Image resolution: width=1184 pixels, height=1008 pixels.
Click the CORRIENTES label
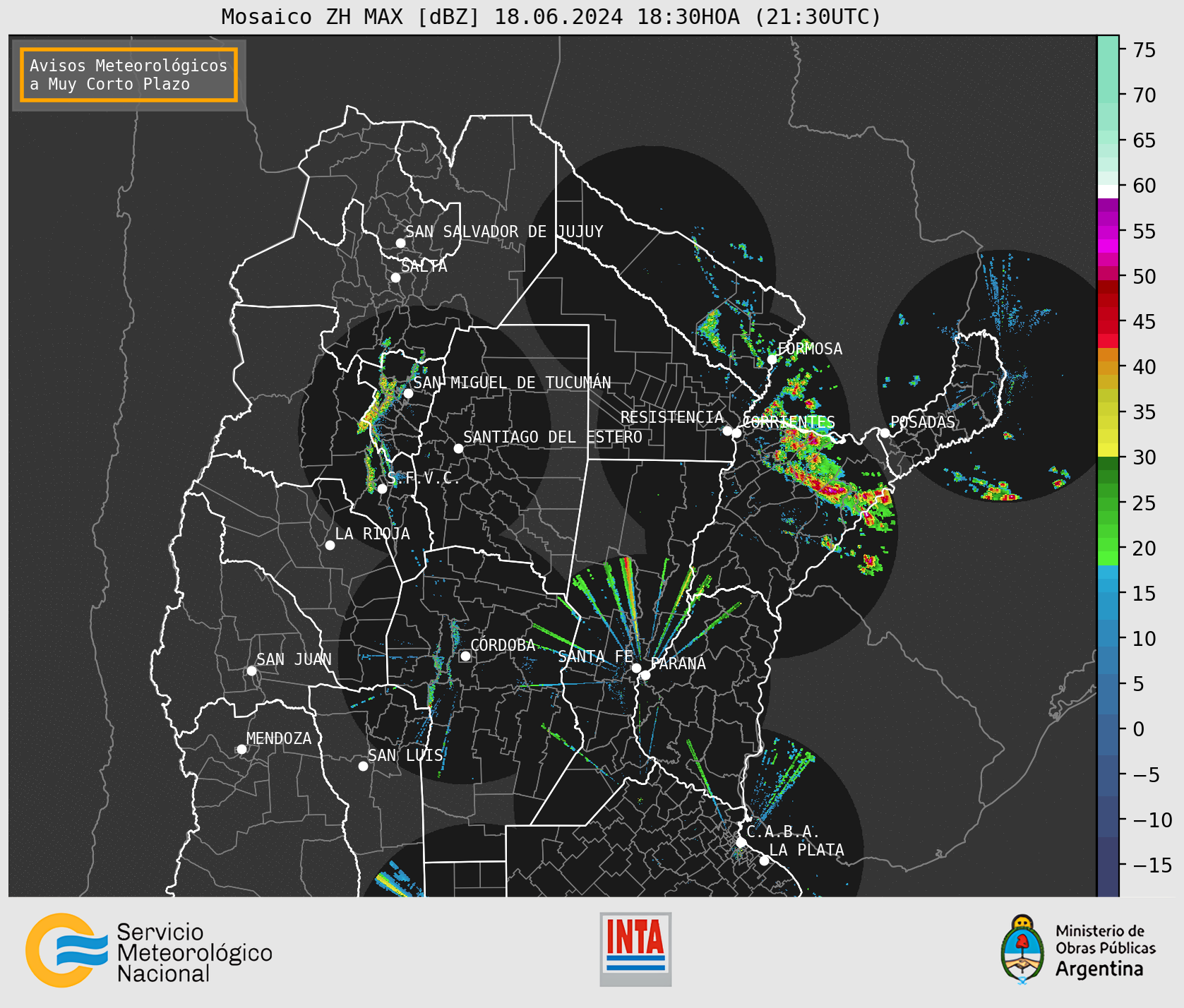click(789, 422)
